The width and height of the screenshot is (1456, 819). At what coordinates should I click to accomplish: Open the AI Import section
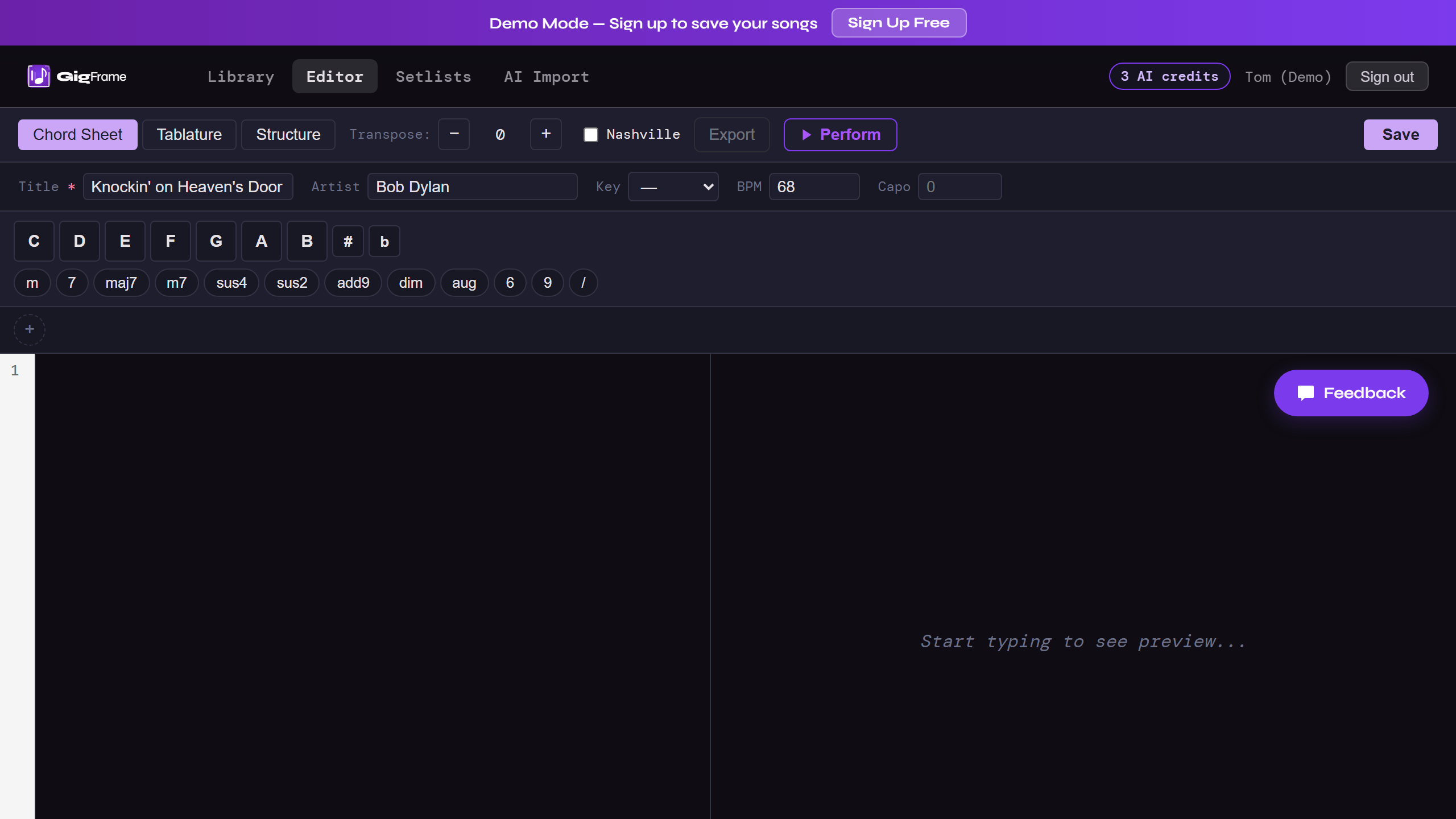tap(545, 77)
